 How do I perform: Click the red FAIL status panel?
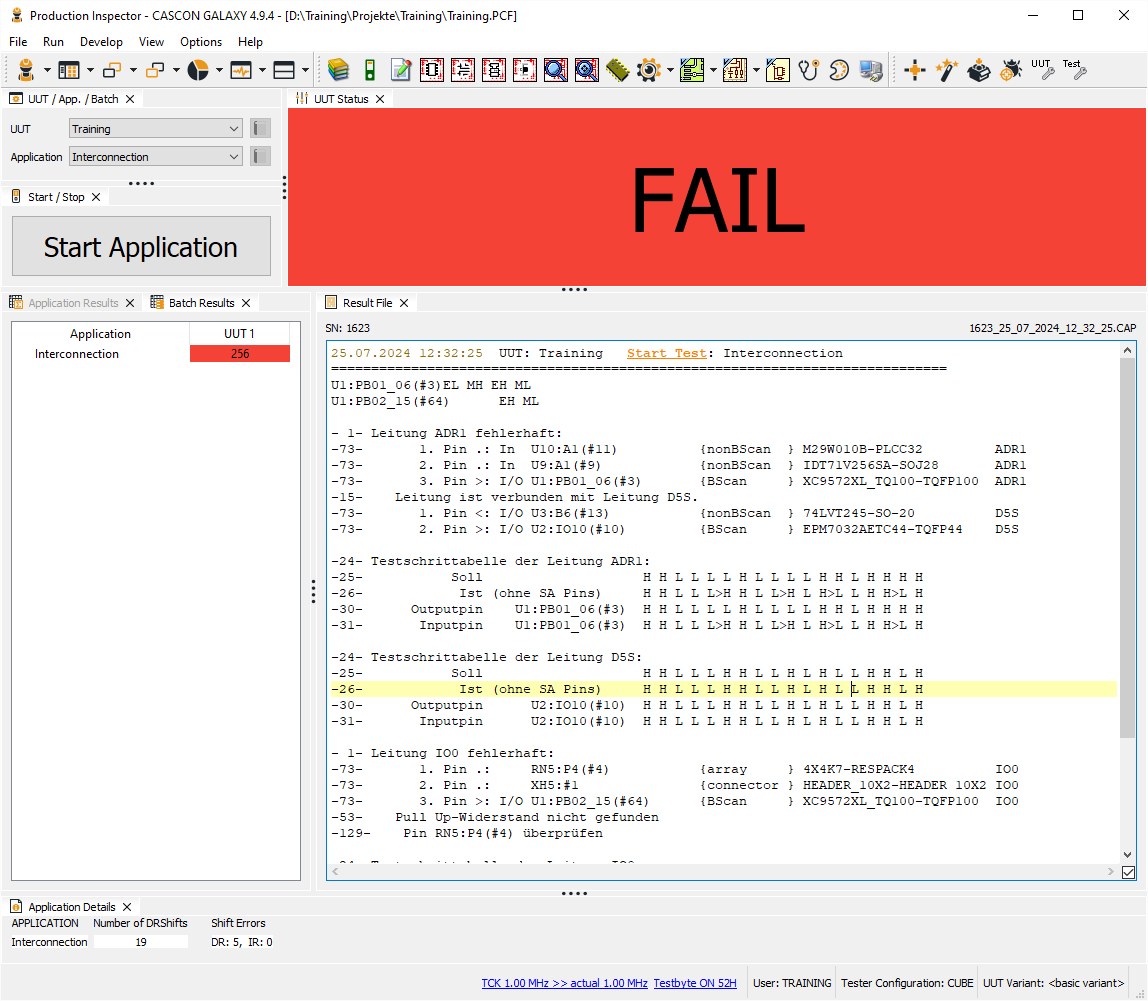point(717,197)
